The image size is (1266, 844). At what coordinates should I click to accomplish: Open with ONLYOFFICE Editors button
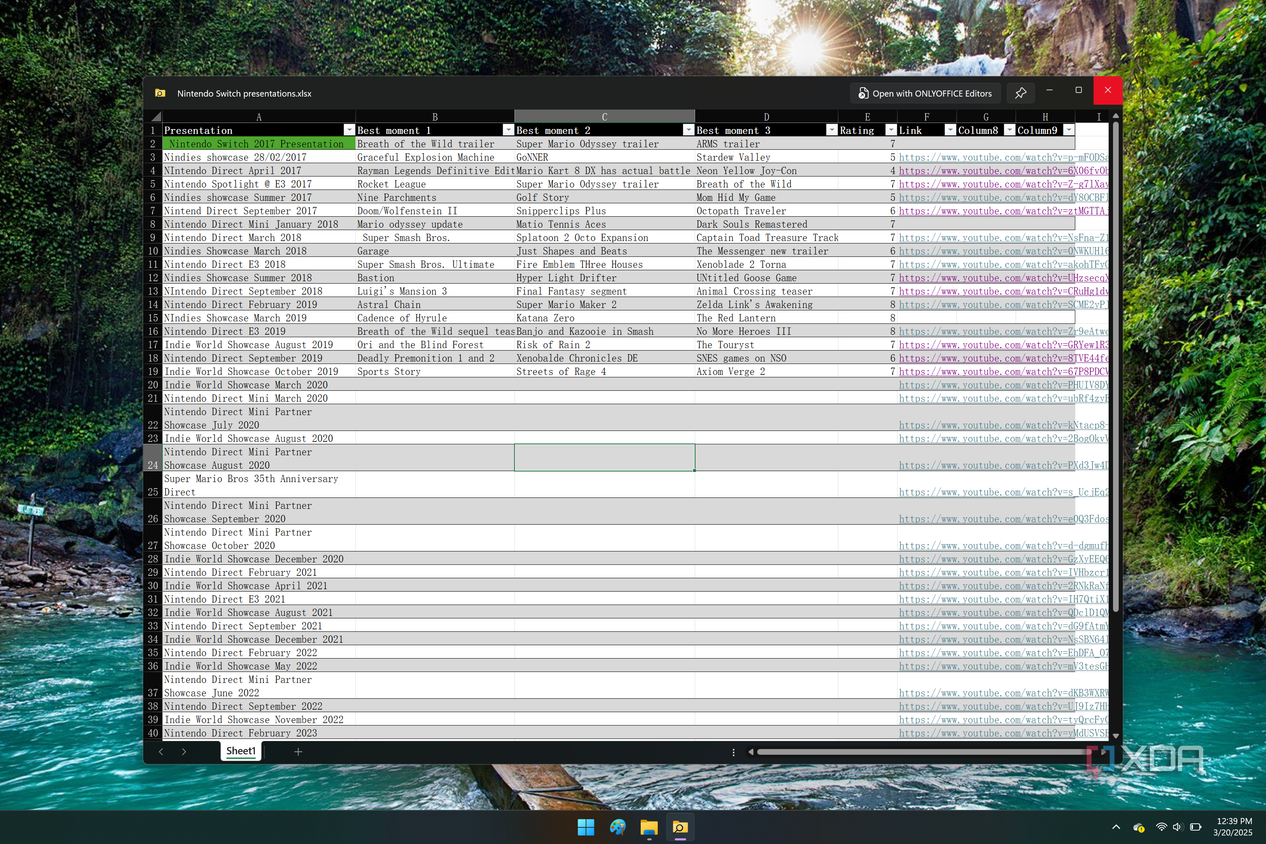tap(925, 93)
